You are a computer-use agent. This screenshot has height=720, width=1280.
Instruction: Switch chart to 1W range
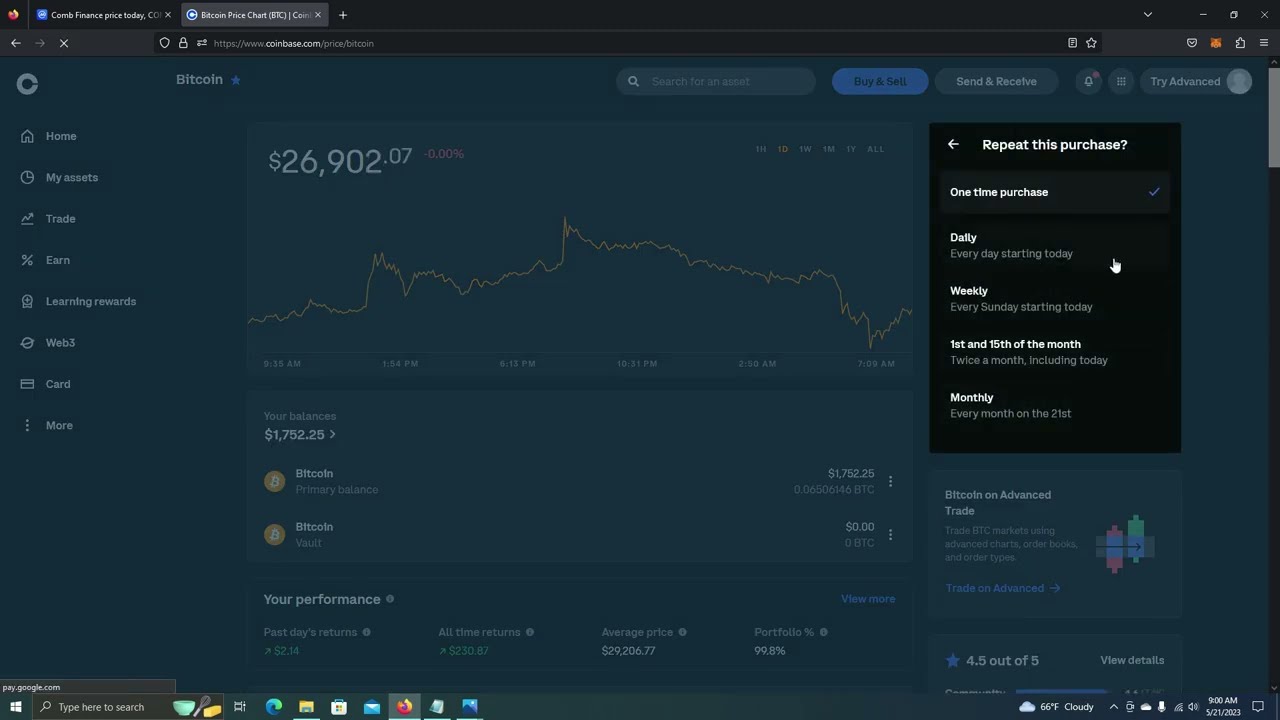(x=805, y=149)
